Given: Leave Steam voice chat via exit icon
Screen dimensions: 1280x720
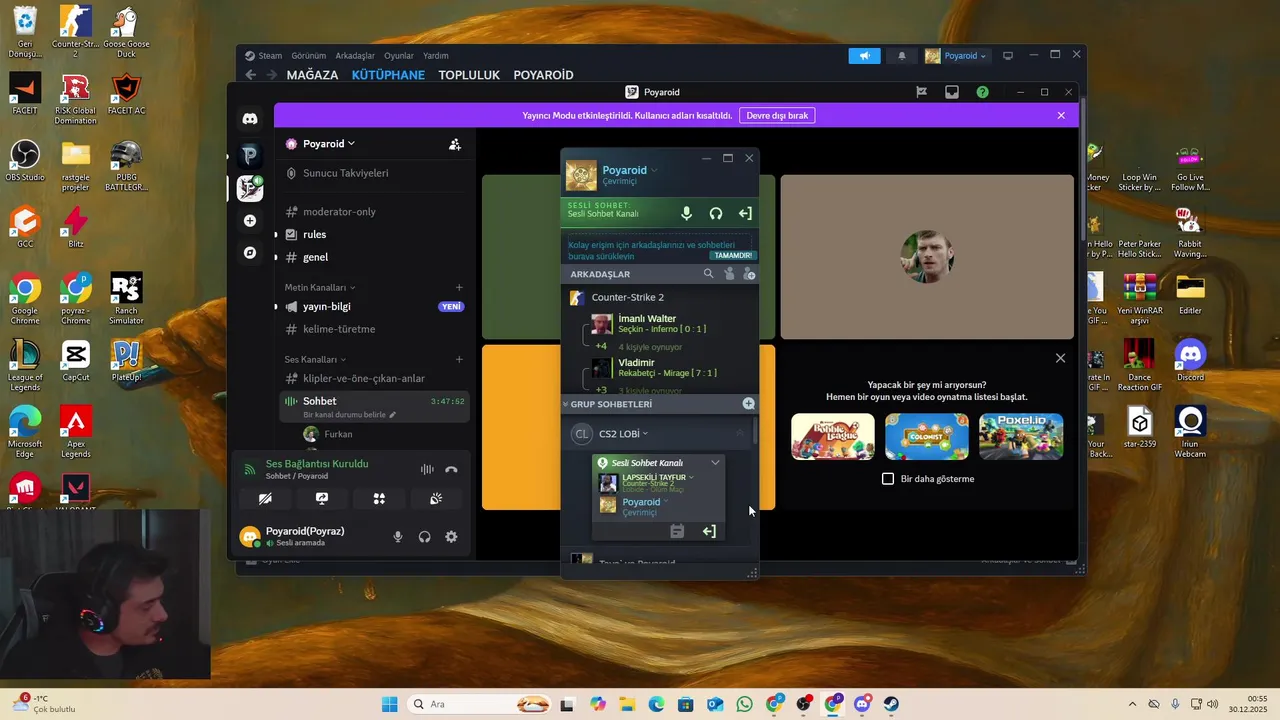Looking at the screenshot, I should pyautogui.click(x=745, y=213).
